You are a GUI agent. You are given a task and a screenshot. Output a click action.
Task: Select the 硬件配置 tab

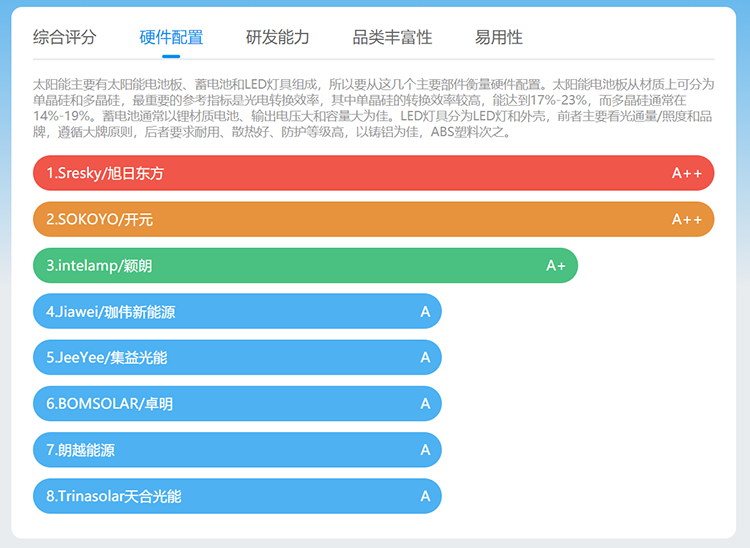pyautogui.click(x=171, y=37)
